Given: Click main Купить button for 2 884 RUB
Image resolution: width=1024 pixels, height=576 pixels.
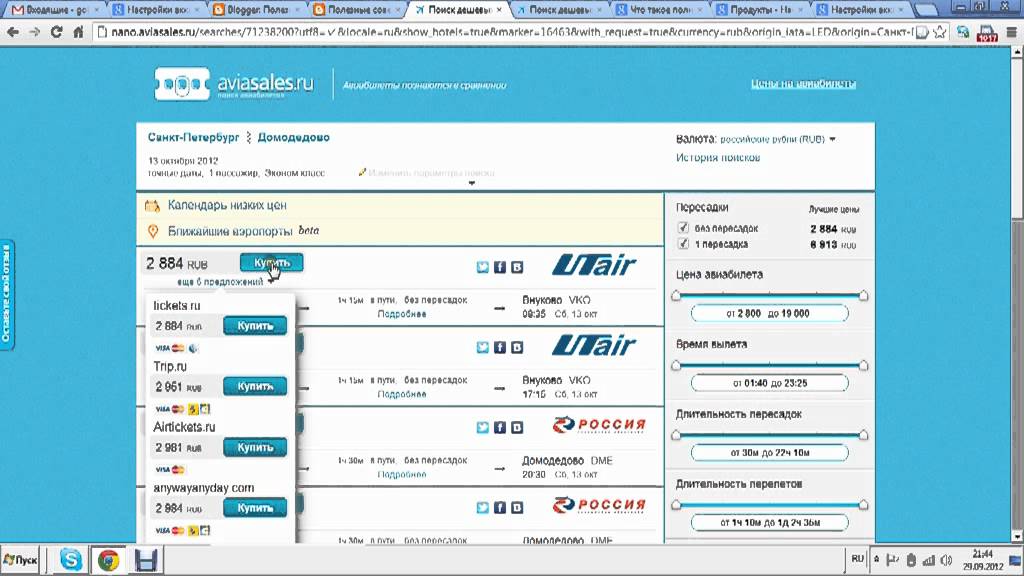Looking at the screenshot, I should 271,263.
